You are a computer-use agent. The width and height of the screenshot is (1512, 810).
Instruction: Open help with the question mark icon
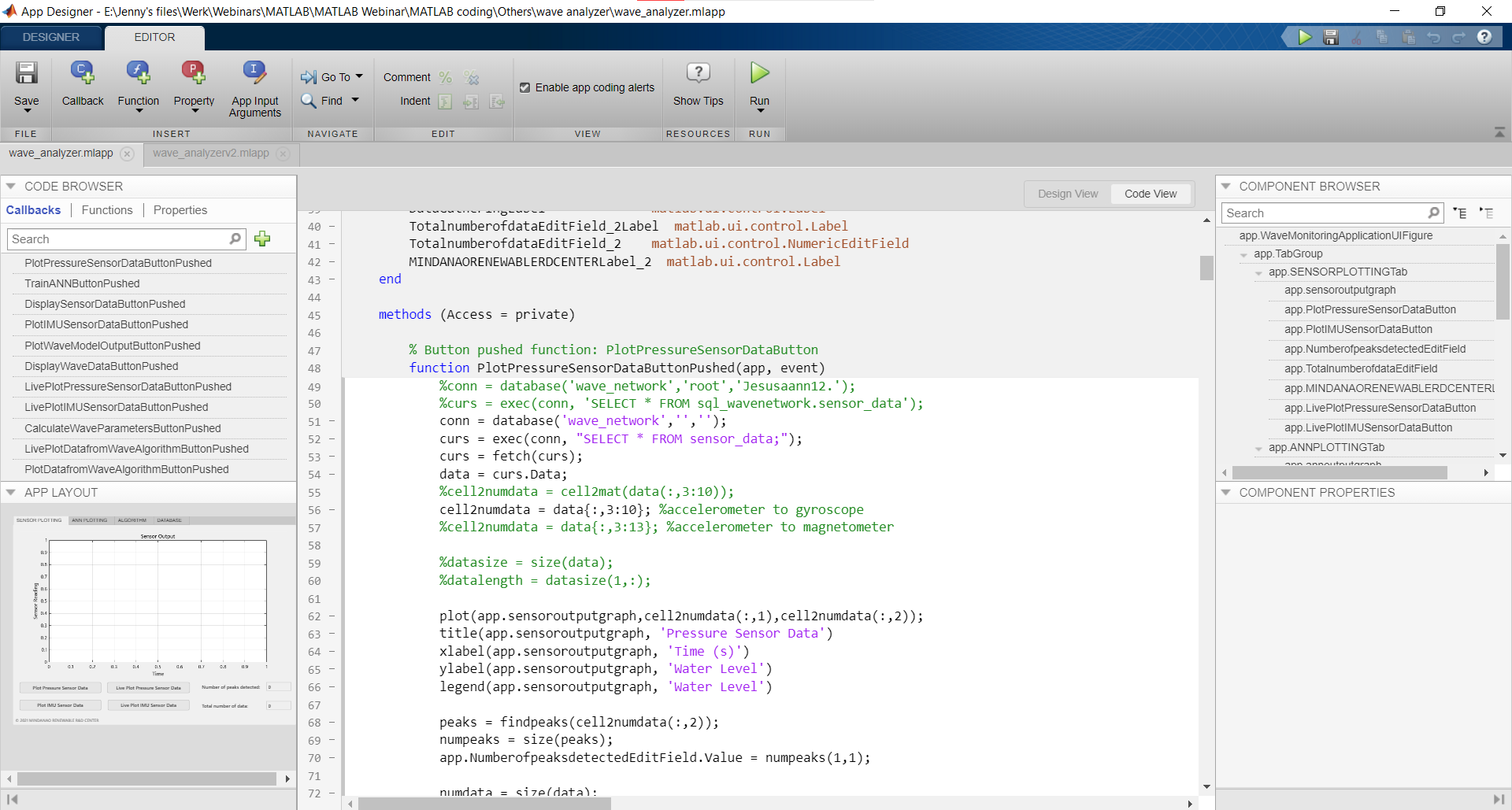pyautogui.click(x=1486, y=37)
